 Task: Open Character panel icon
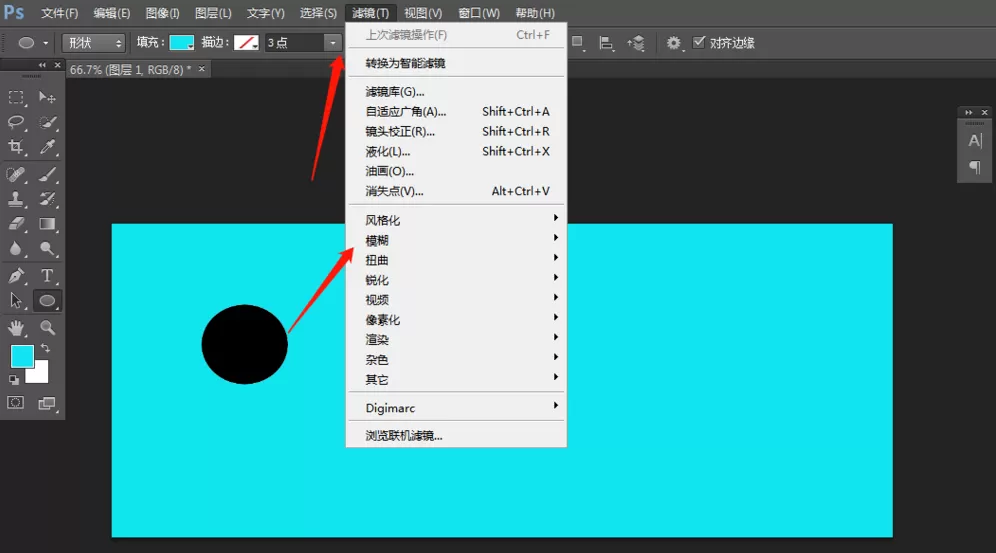click(975, 140)
